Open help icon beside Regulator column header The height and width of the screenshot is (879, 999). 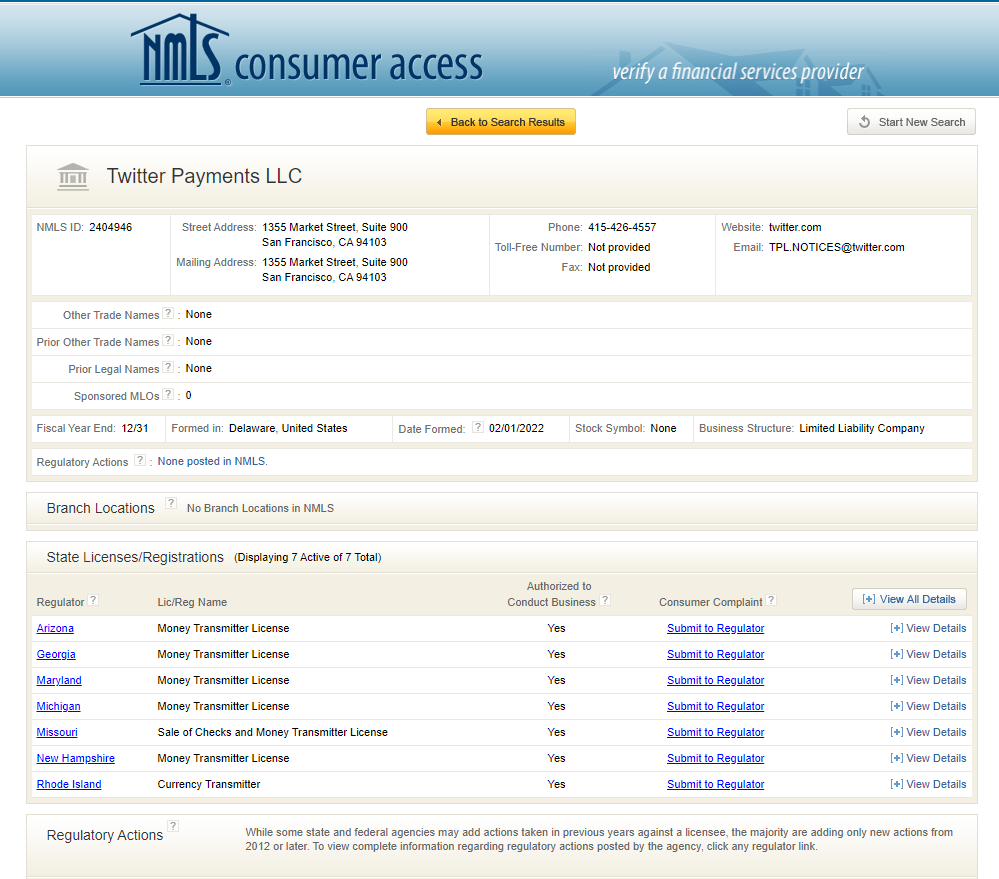click(x=93, y=600)
